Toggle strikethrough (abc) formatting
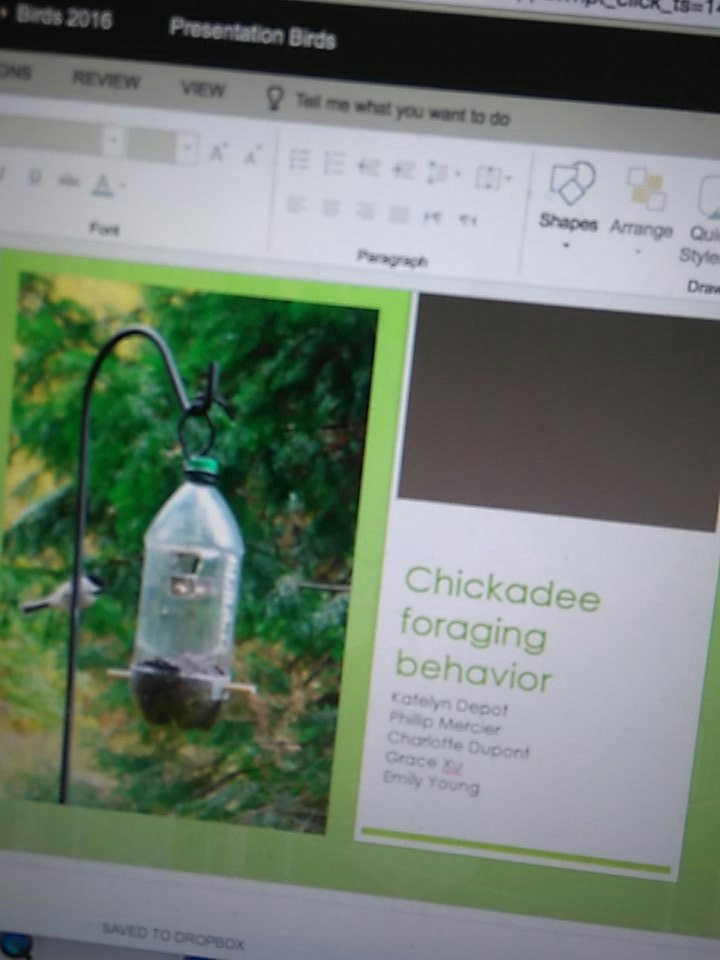Viewport: 720px width, 960px height. (x=69, y=180)
